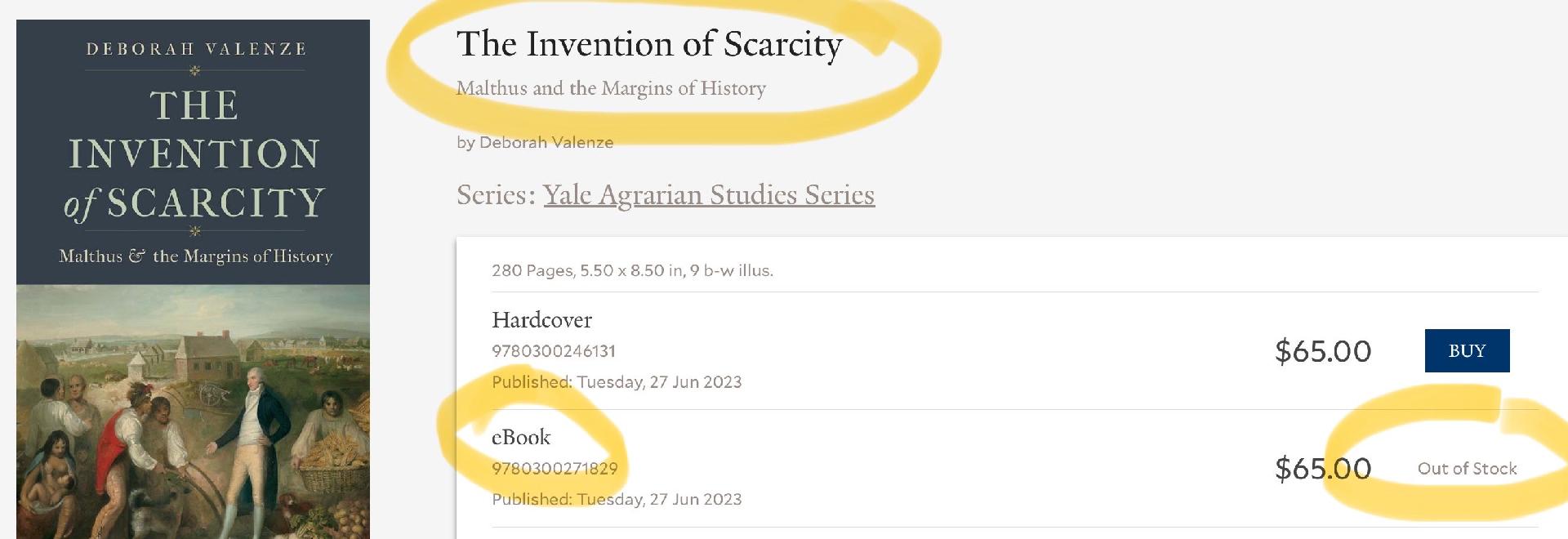Click the eBook $65.00 price

click(1322, 469)
